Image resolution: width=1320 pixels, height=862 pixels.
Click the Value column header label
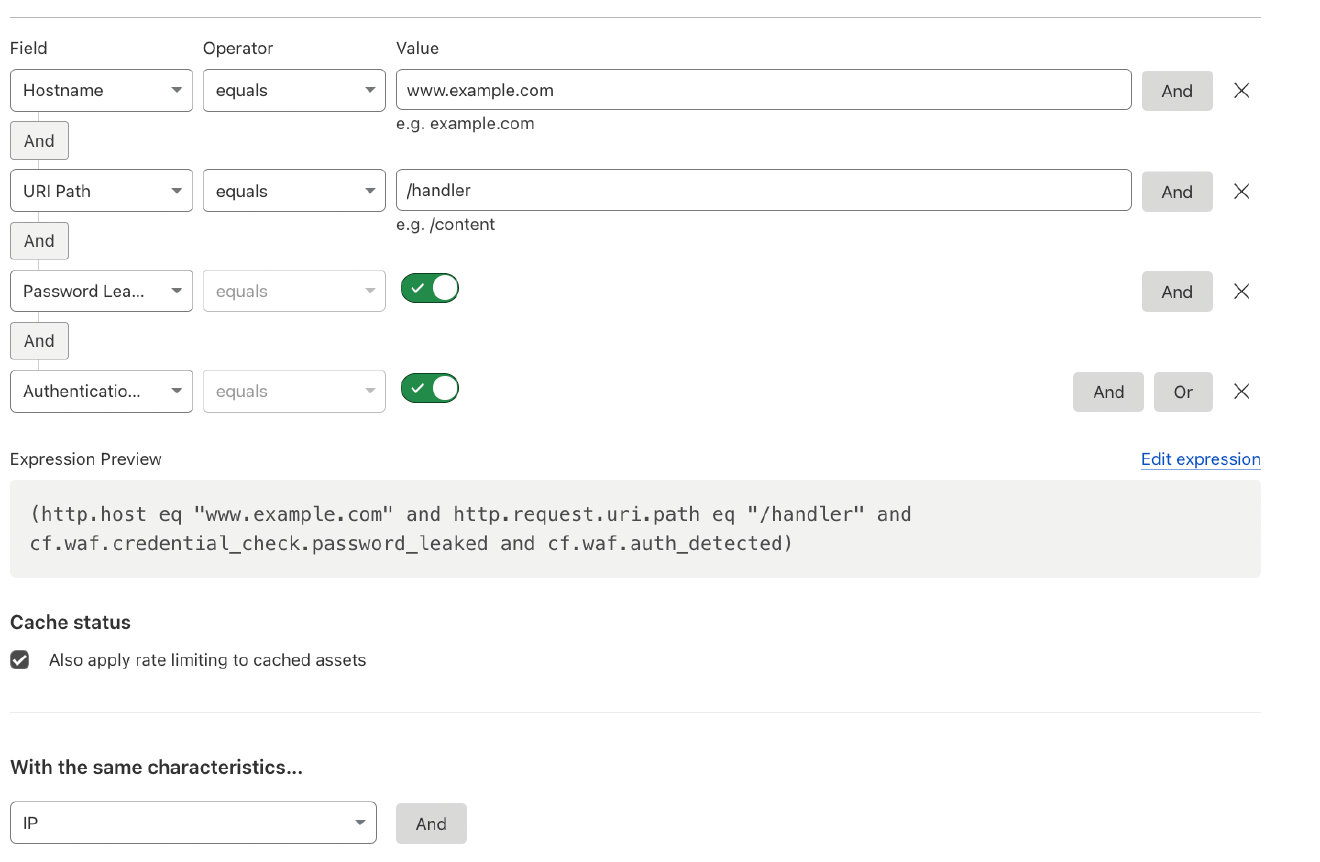(x=417, y=48)
